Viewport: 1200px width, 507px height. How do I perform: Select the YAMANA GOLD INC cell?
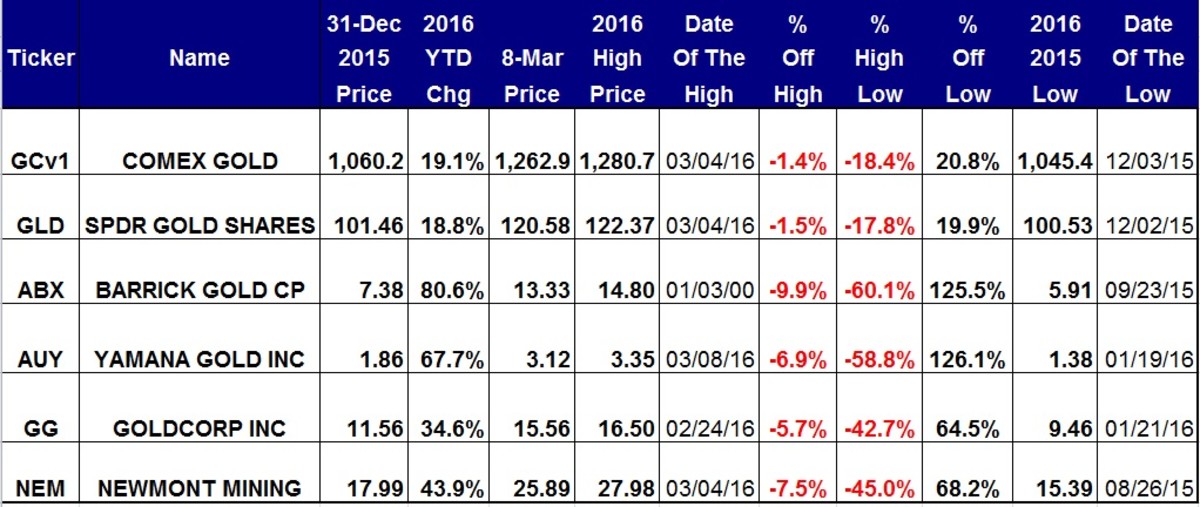(199, 359)
